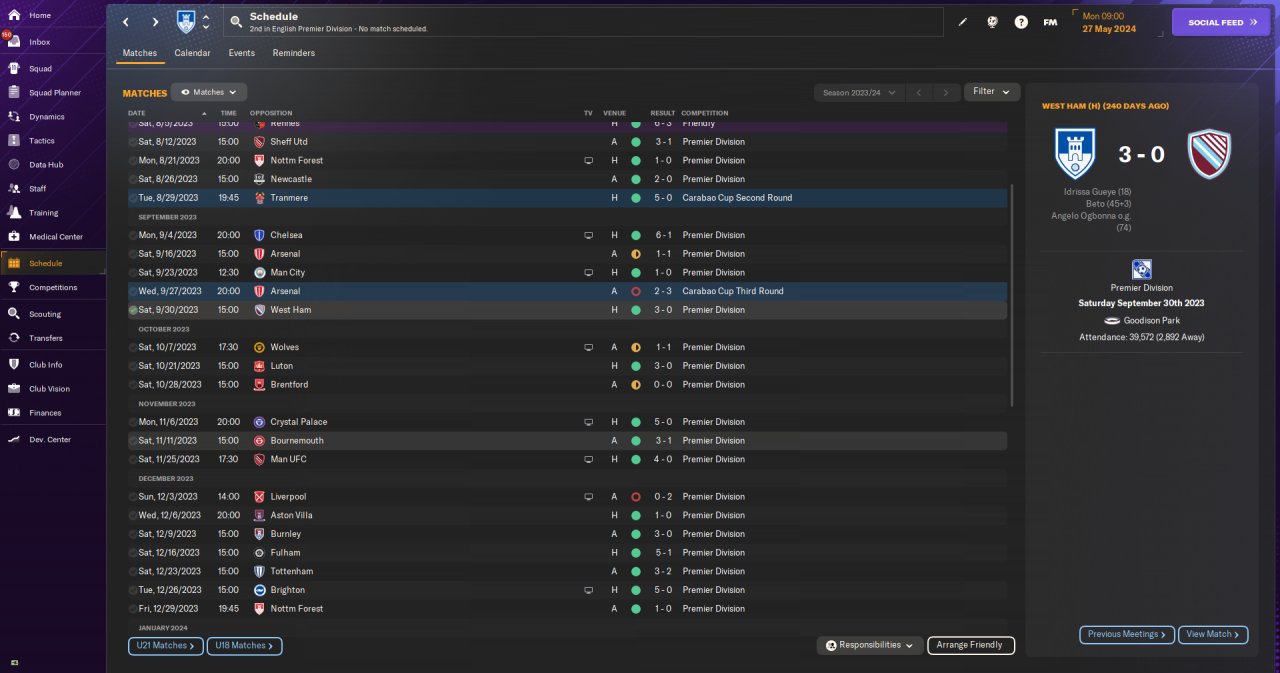Click the home team crest in match panel
This screenshot has height=673, width=1280.
point(1076,154)
